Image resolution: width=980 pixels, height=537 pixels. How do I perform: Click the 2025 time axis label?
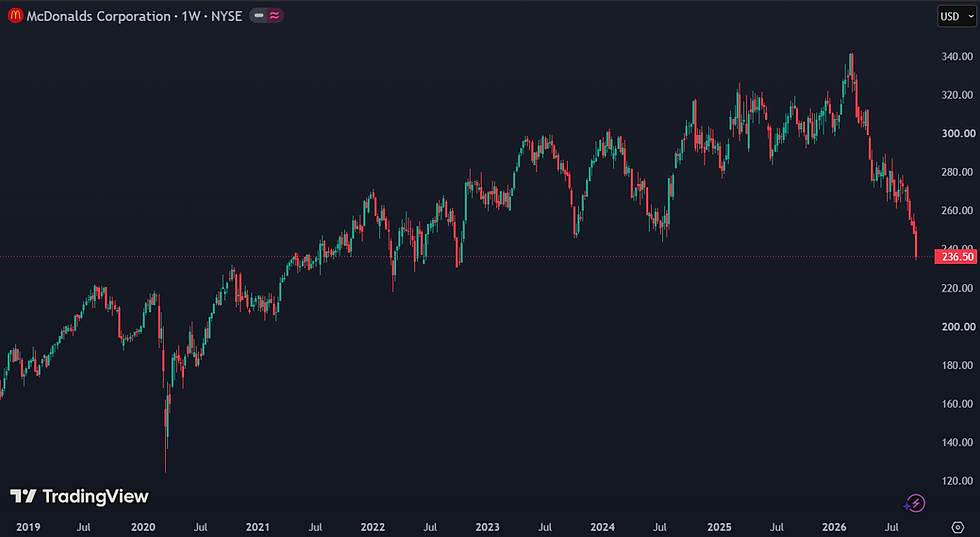719,528
